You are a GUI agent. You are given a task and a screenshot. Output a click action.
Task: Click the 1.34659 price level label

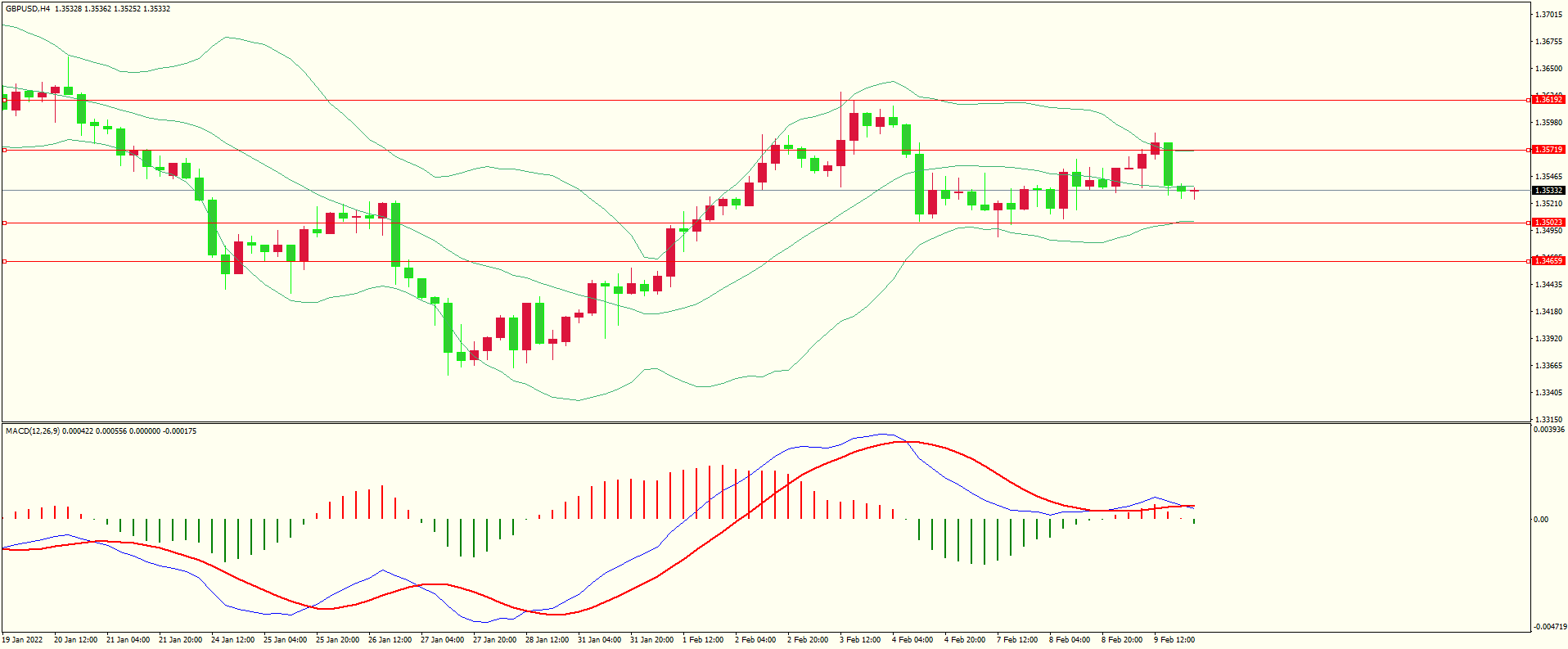[x=1548, y=261]
